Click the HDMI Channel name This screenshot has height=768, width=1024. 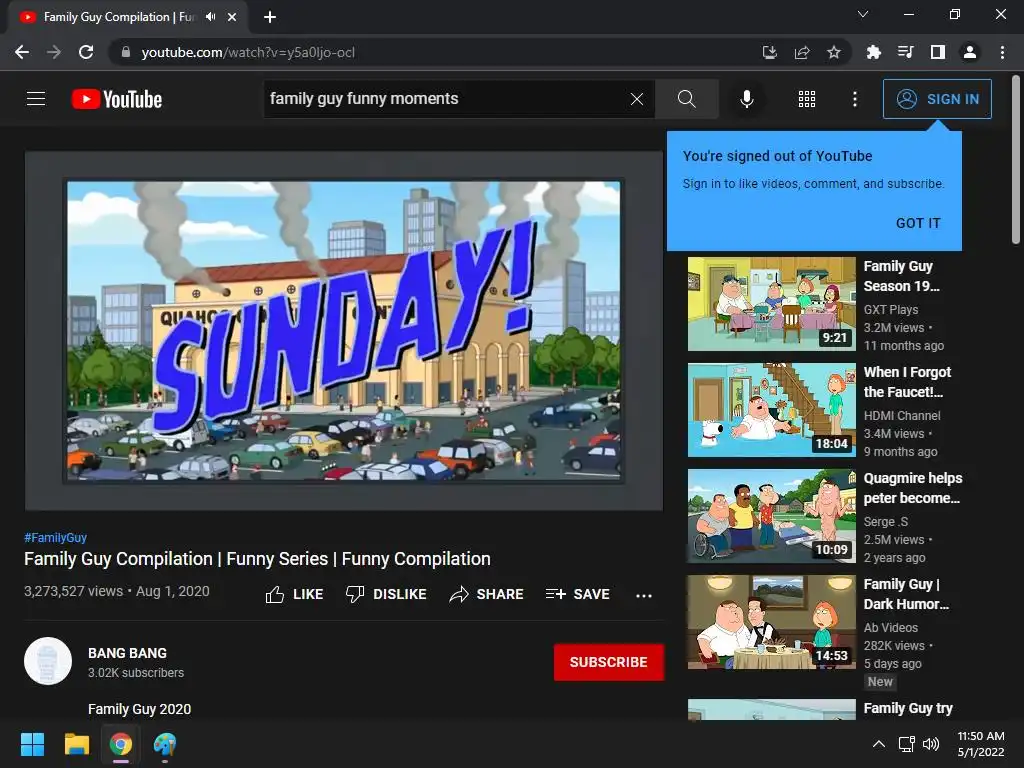coord(902,415)
